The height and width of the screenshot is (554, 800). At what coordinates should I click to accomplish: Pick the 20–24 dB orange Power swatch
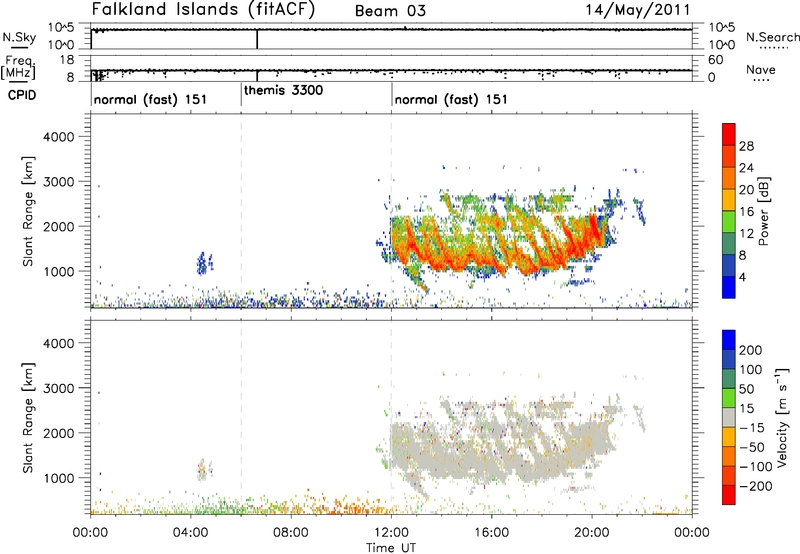[729, 178]
